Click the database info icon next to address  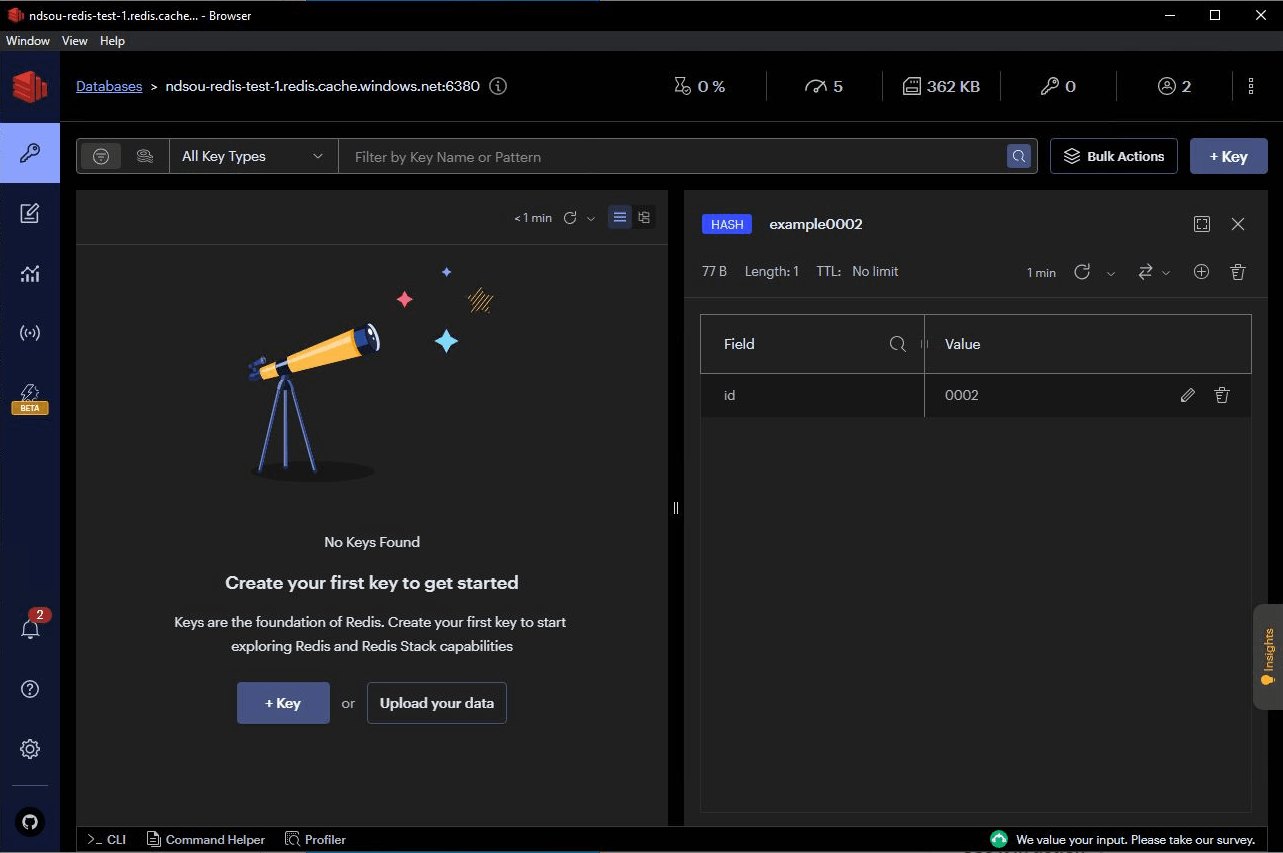[498, 86]
